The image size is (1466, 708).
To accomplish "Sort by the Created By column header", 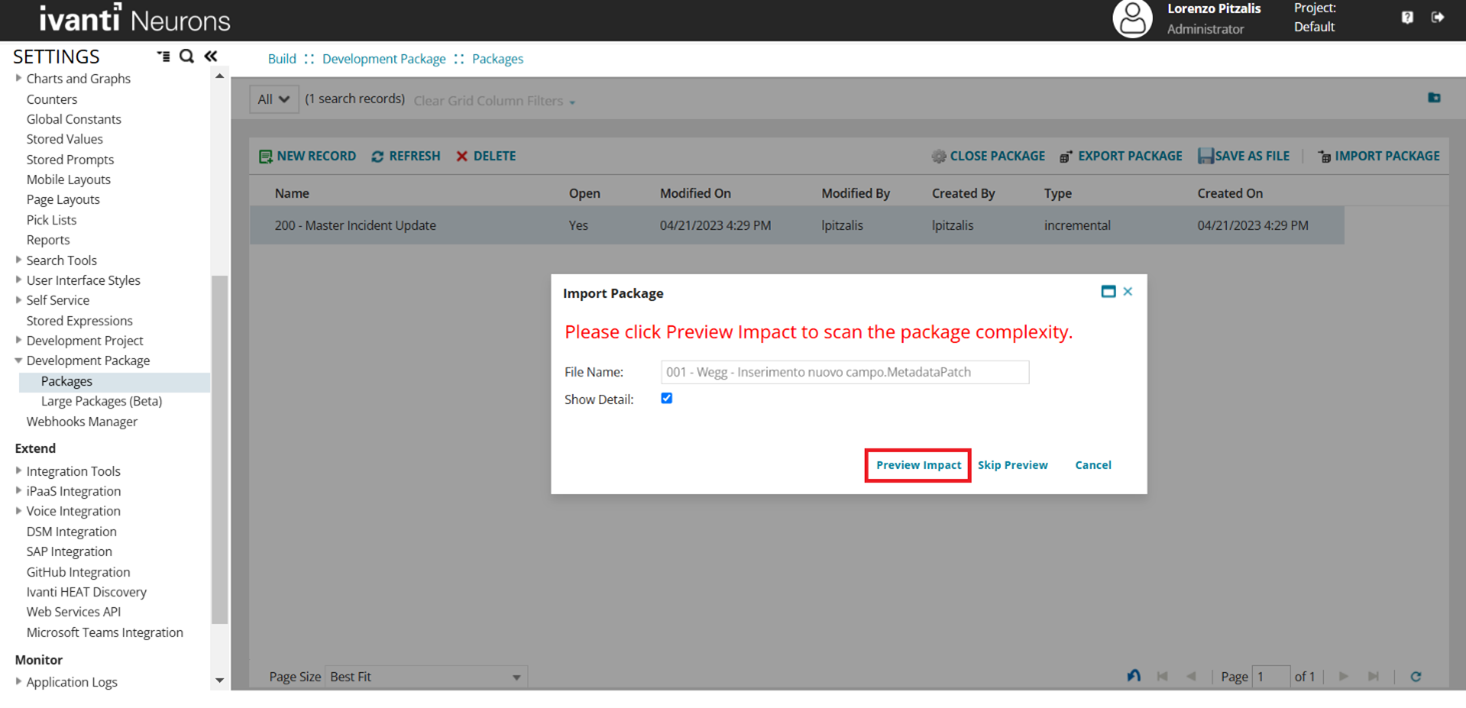I will coord(963,193).
